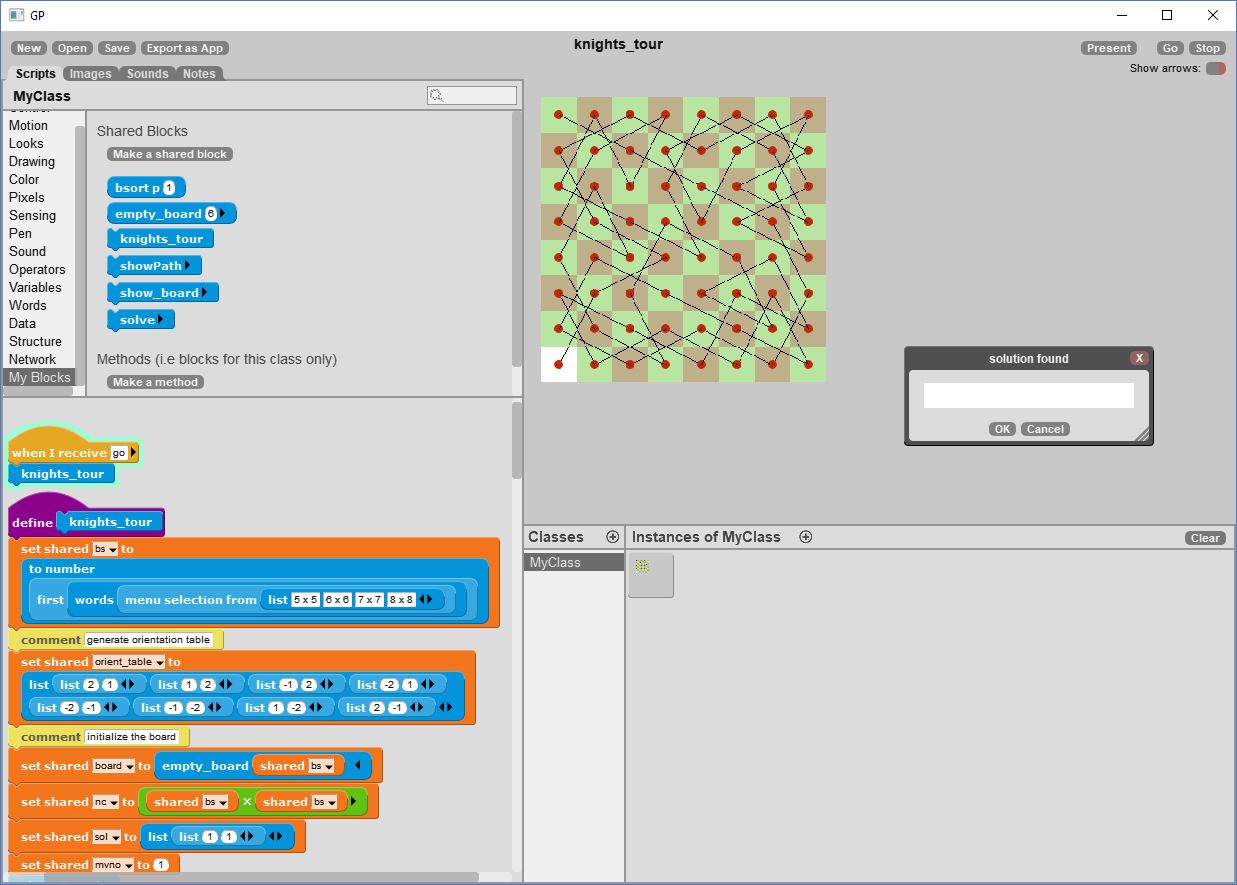Click the text field in solution found dialog
This screenshot has height=885, width=1237.
click(1028, 395)
